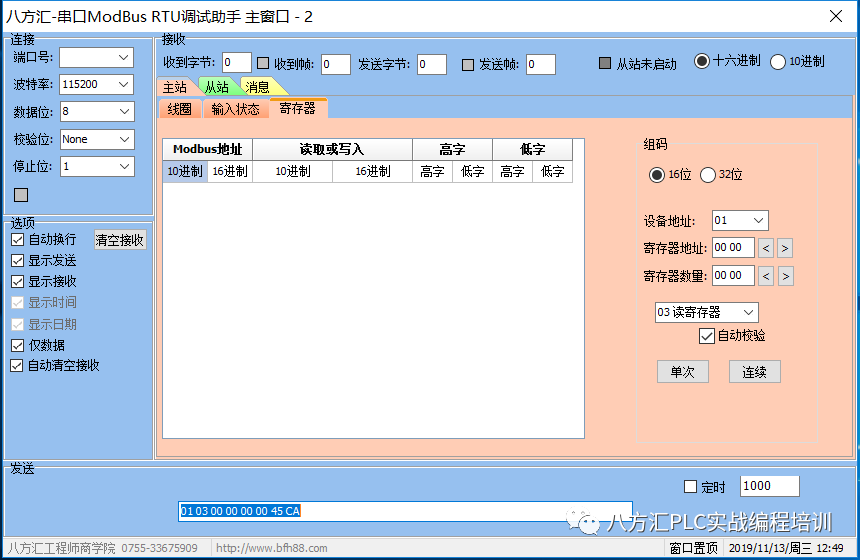The image size is (860, 560).
Task: Switch to the 从站 tab
Action: [217, 88]
